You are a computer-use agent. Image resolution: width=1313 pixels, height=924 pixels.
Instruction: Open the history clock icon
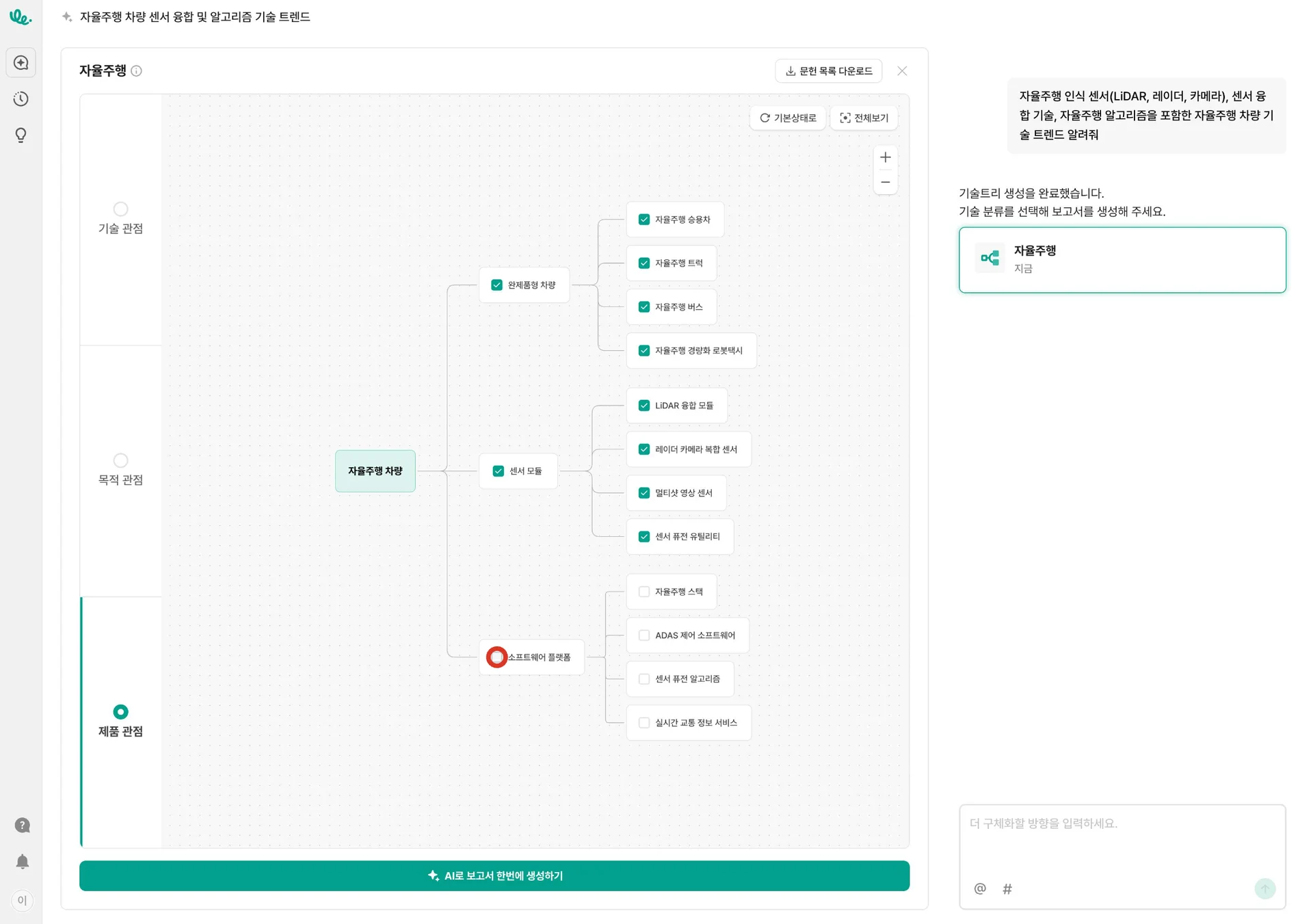click(x=21, y=99)
